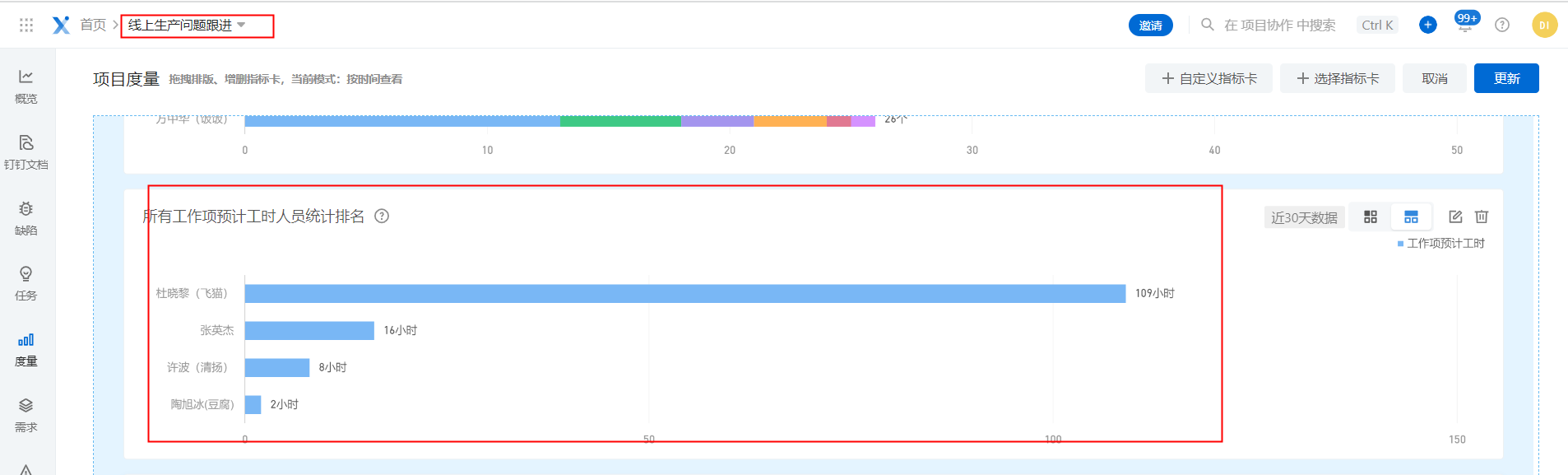Open the user avatar menu
This screenshot has height=475, width=1568.
[x=1544, y=25]
